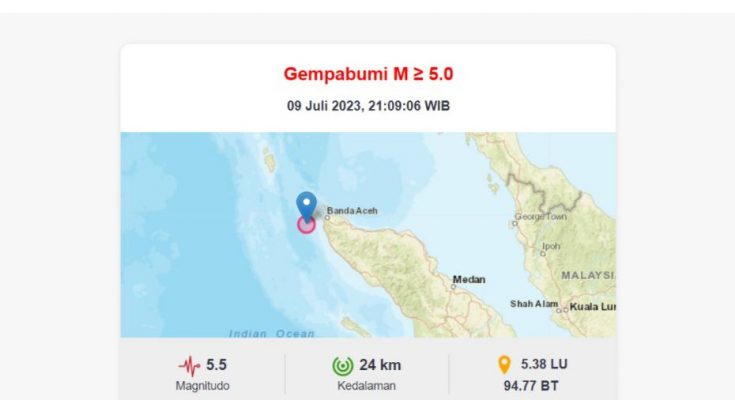735x400 pixels.
Task: Click the Indian Ocean map label
Action: click(x=271, y=333)
